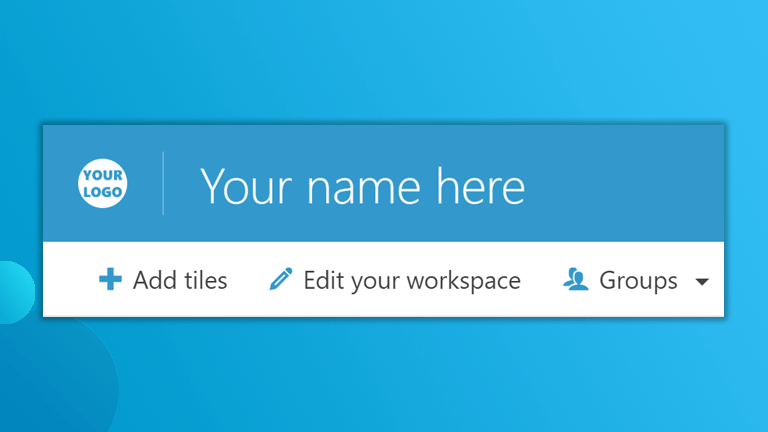The image size is (768, 432).
Task: Open the Groups menu label
Action: coord(638,281)
